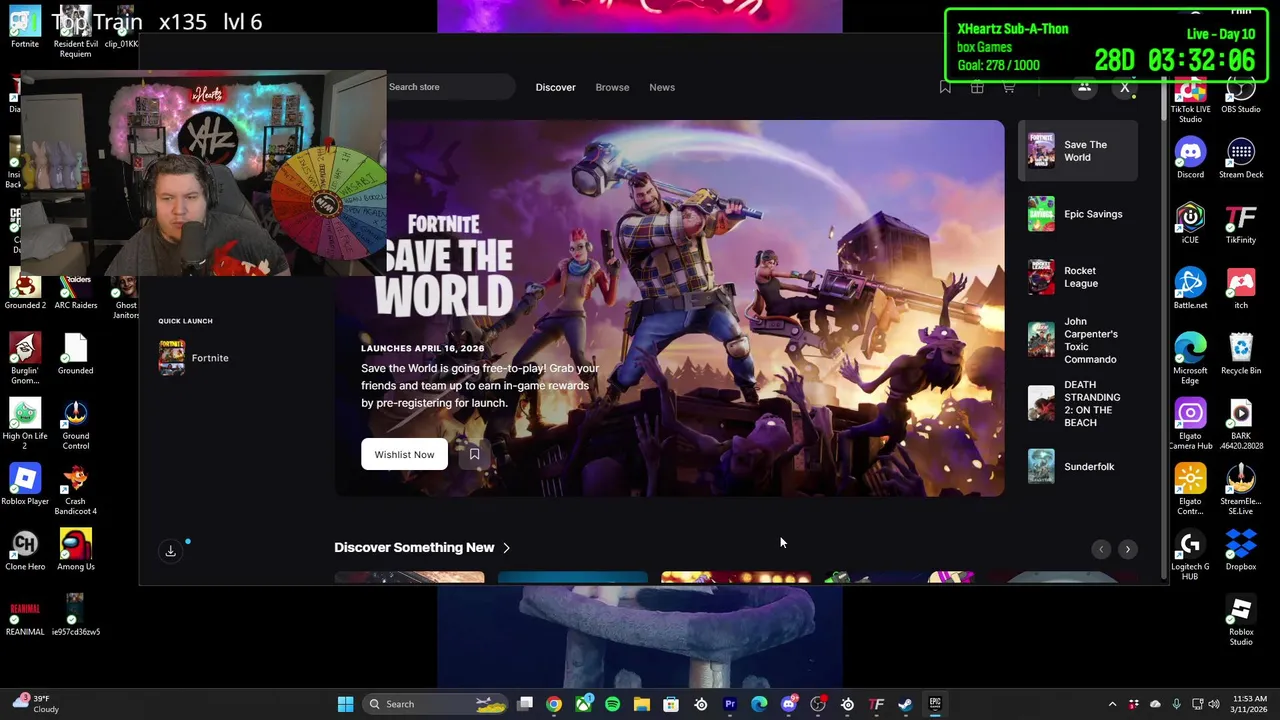Open Google Chrome from taskbar
The height and width of the screenshot is (720, 1280).
(554, 704)
